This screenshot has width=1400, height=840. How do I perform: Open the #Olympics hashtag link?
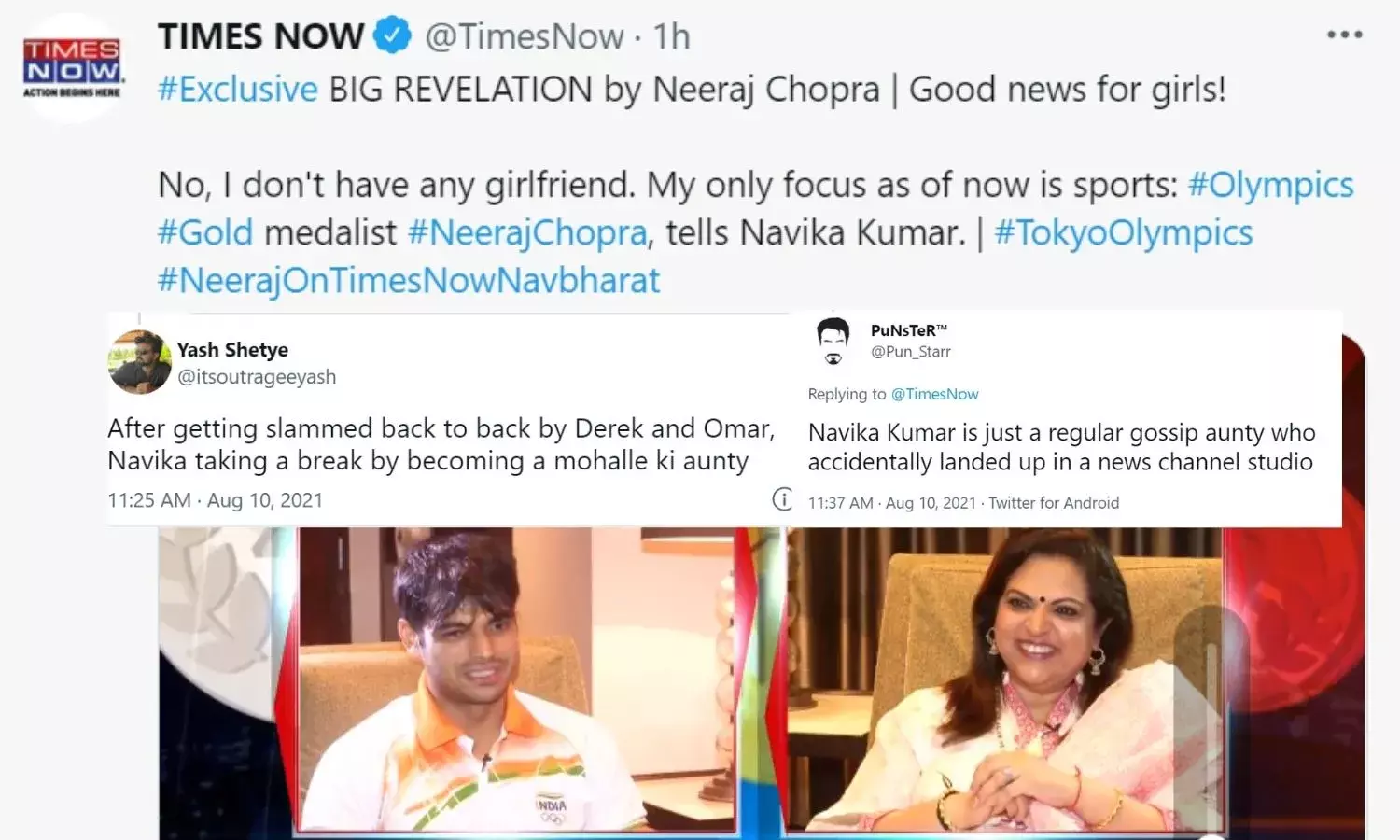pyautogui.click(x=1270, y=185)
